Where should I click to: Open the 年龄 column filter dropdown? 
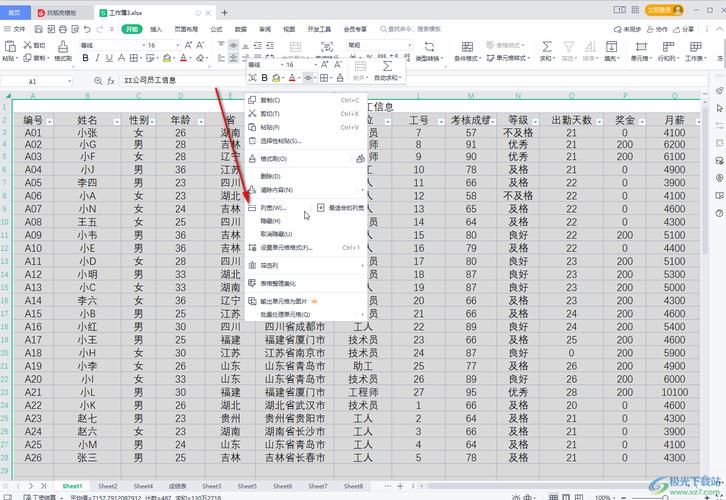tap(201, 121)
